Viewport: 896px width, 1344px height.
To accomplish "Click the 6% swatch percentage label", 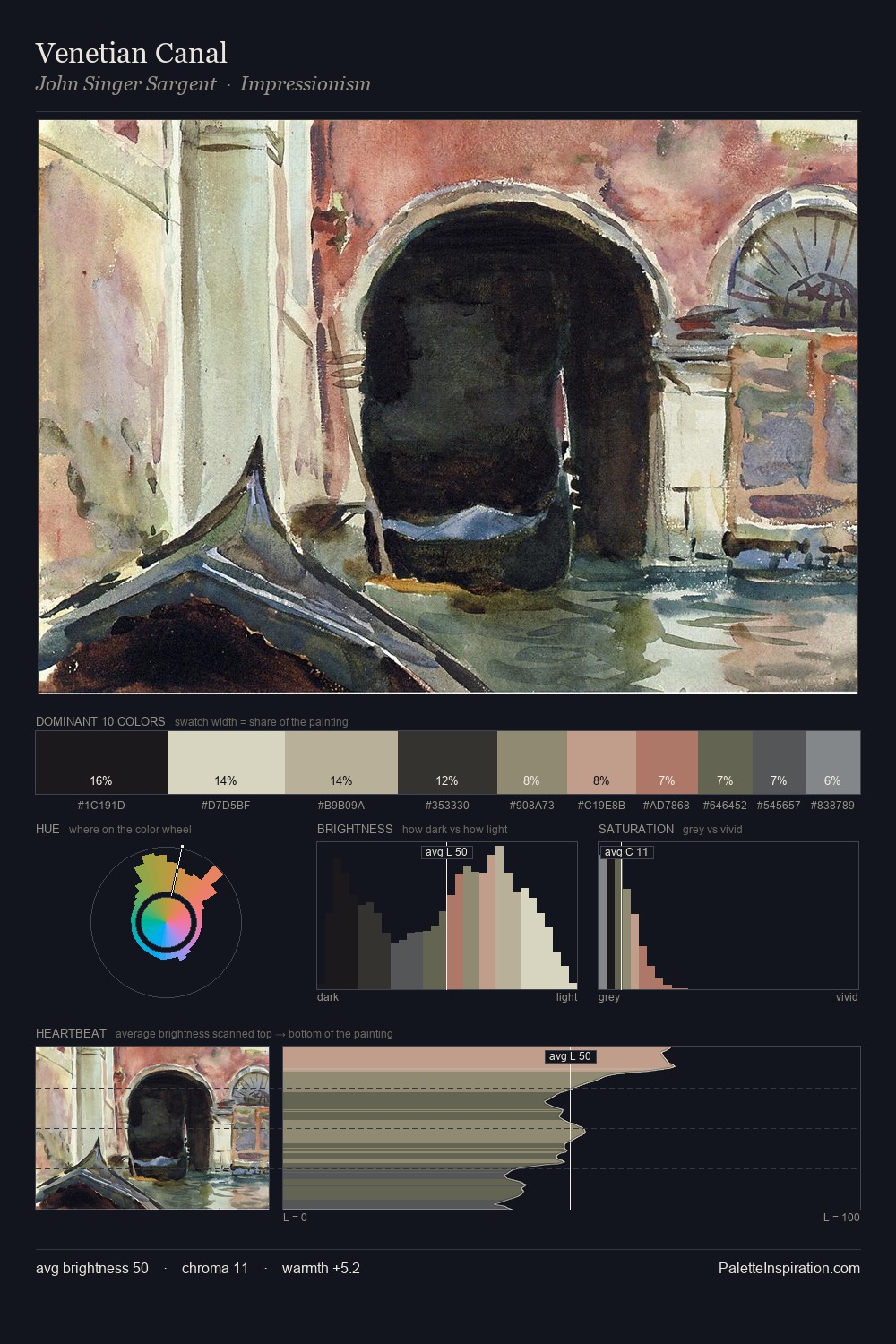I will (833, 780).
